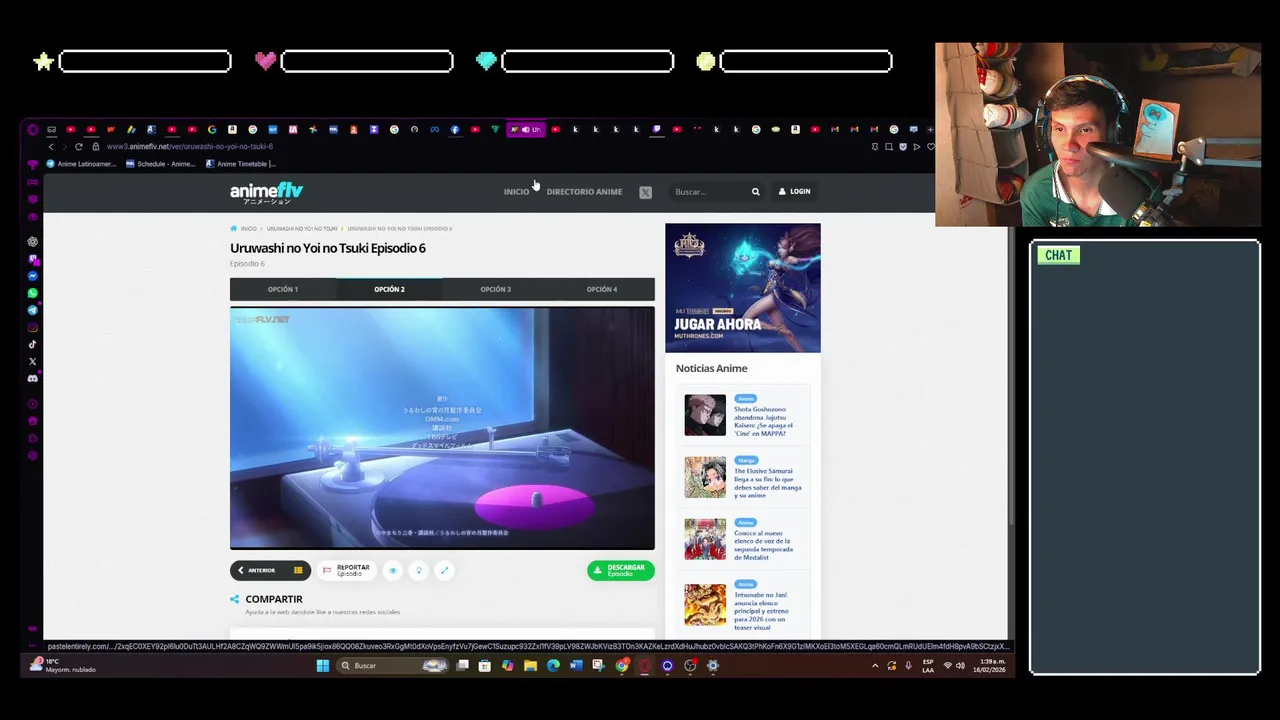Open the Schedule - Anime... bookmark

pyautogui.click(x=161, y=164)
